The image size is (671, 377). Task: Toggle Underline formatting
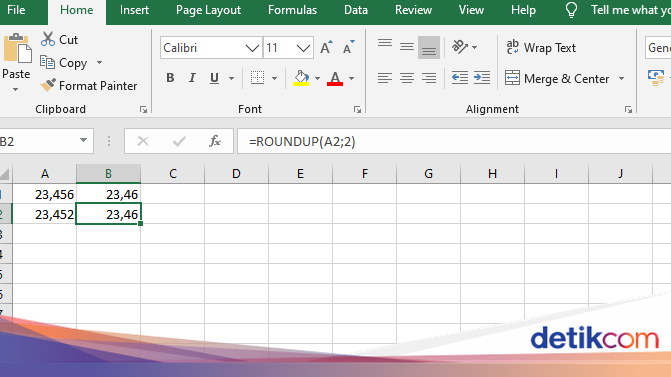214,78
